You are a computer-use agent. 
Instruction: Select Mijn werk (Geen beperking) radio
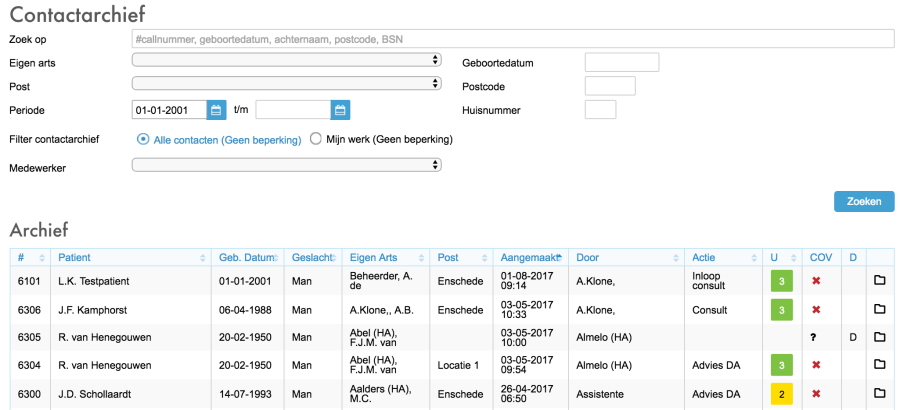(x=315, y=140)
